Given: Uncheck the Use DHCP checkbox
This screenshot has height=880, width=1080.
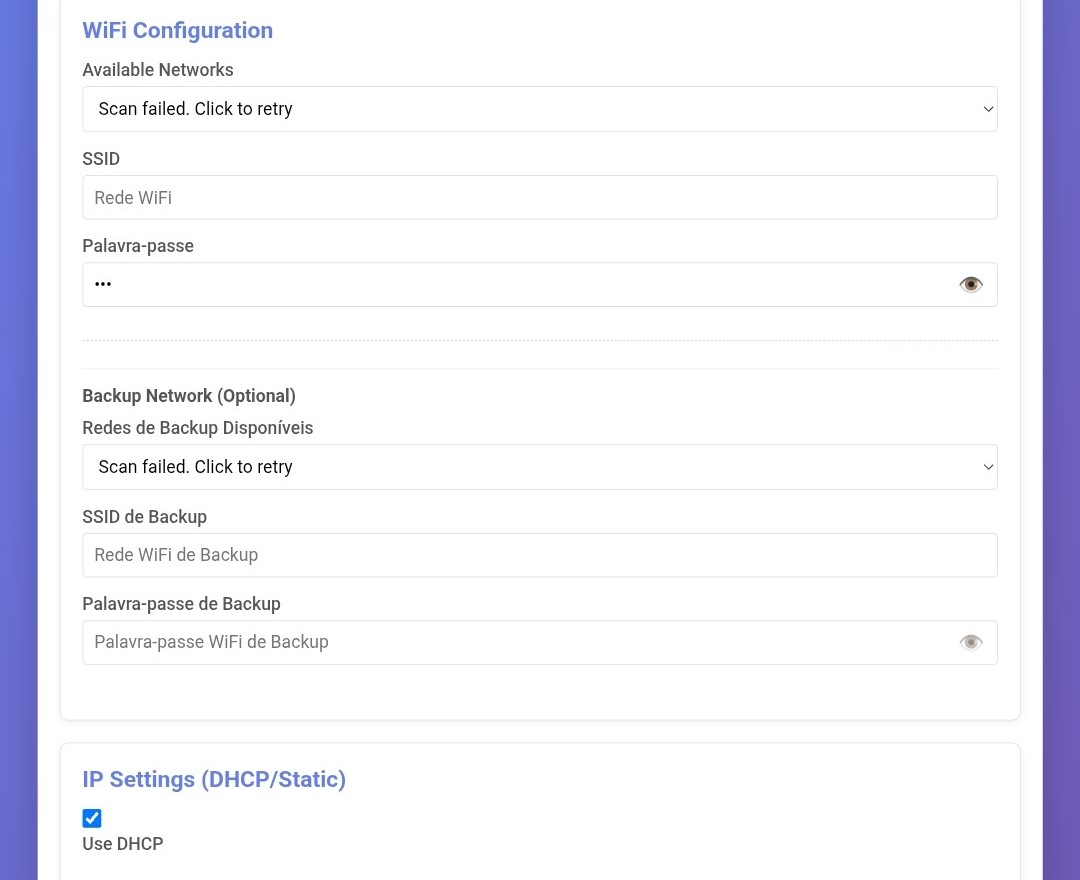Looking at the screenshot, I should [x=92, y=819].
